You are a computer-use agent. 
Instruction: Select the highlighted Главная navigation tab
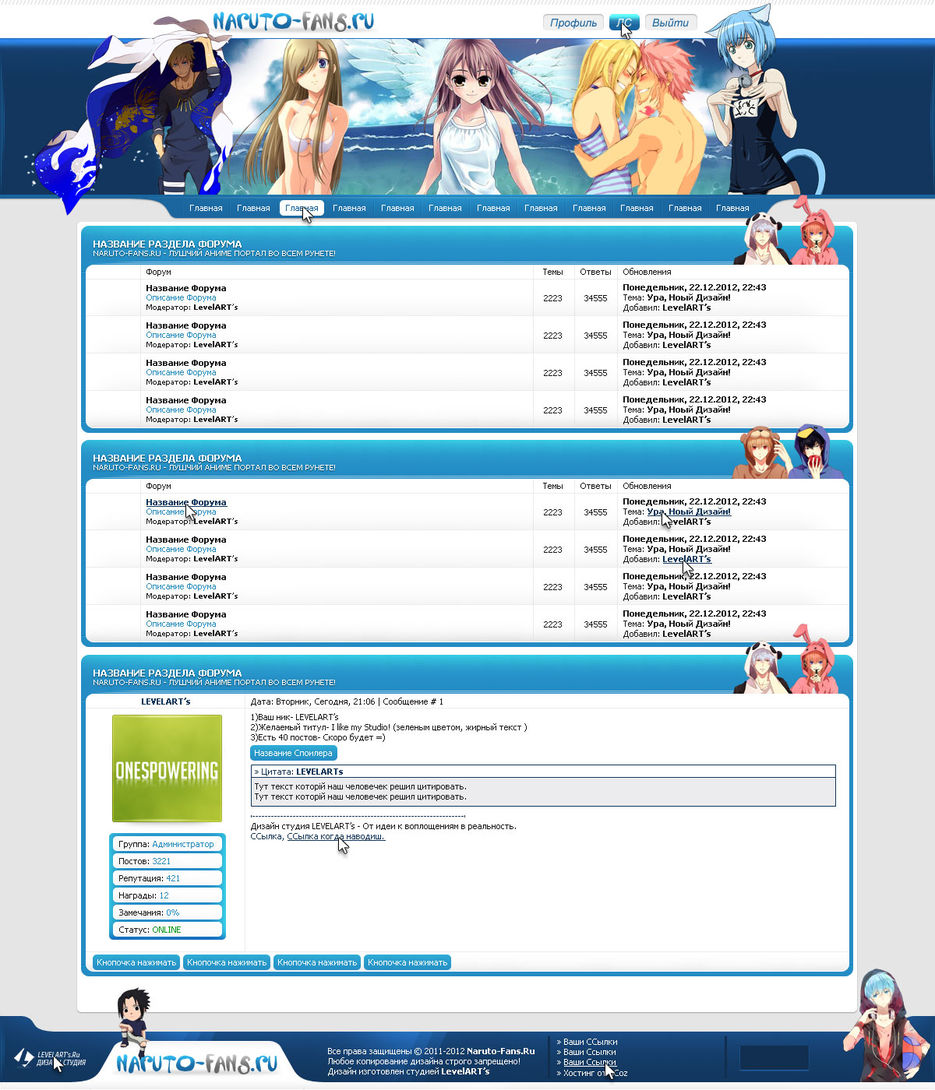tap(302, 208)
